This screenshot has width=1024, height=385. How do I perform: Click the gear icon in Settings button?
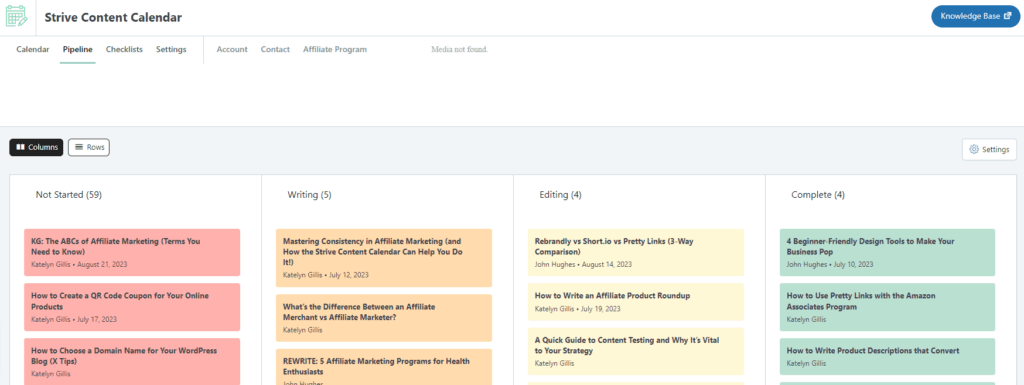[974, 149]
